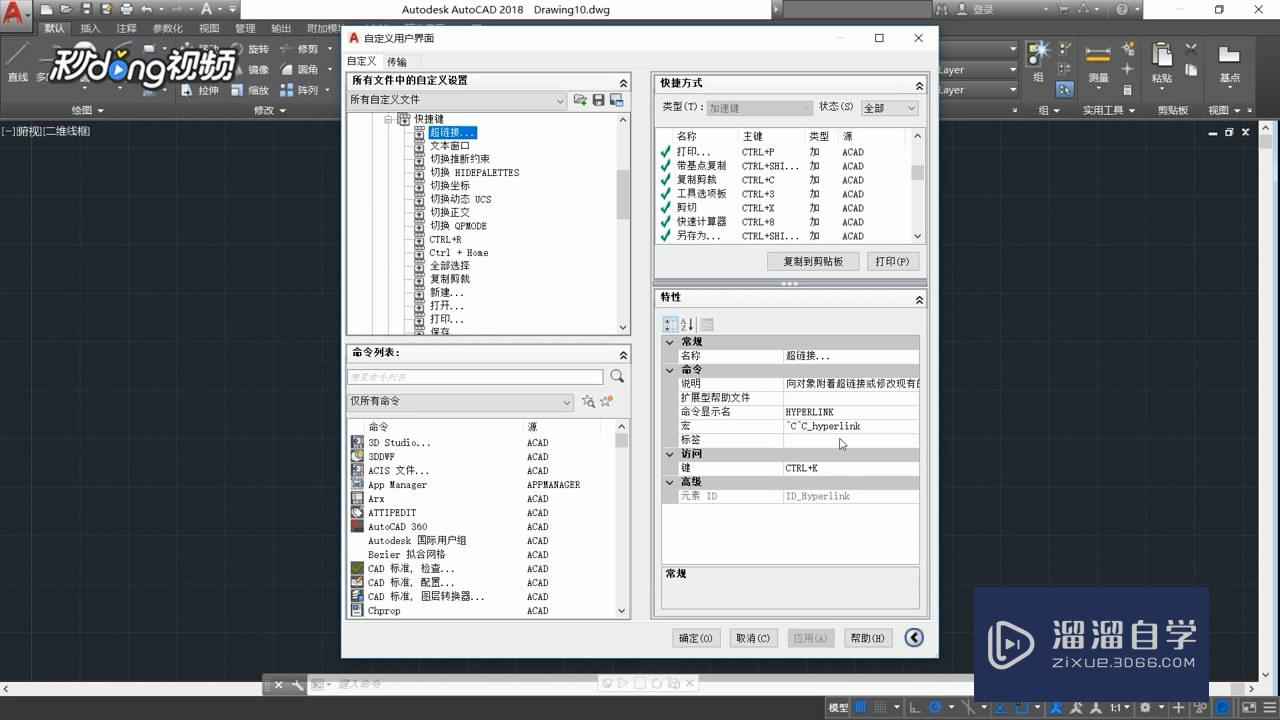Click the find command or text icon

click(x=588, y=401)
